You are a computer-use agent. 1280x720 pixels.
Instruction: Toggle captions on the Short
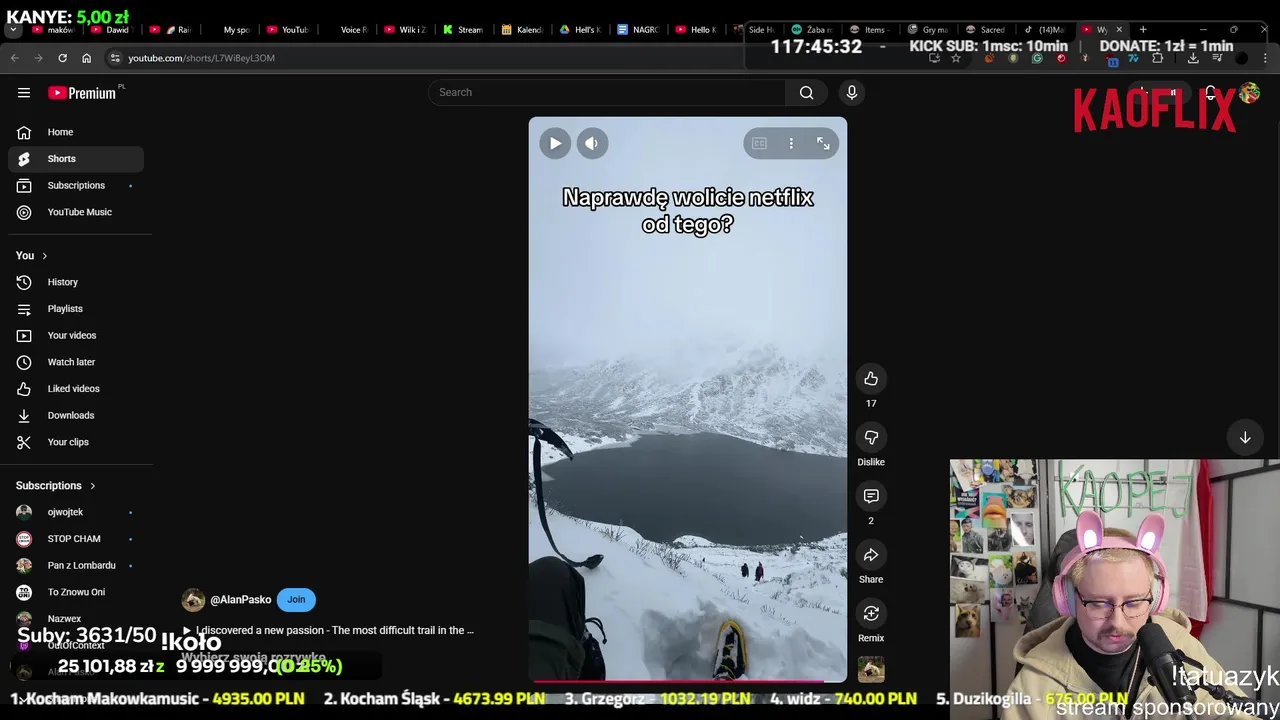[x=759, y=144]
